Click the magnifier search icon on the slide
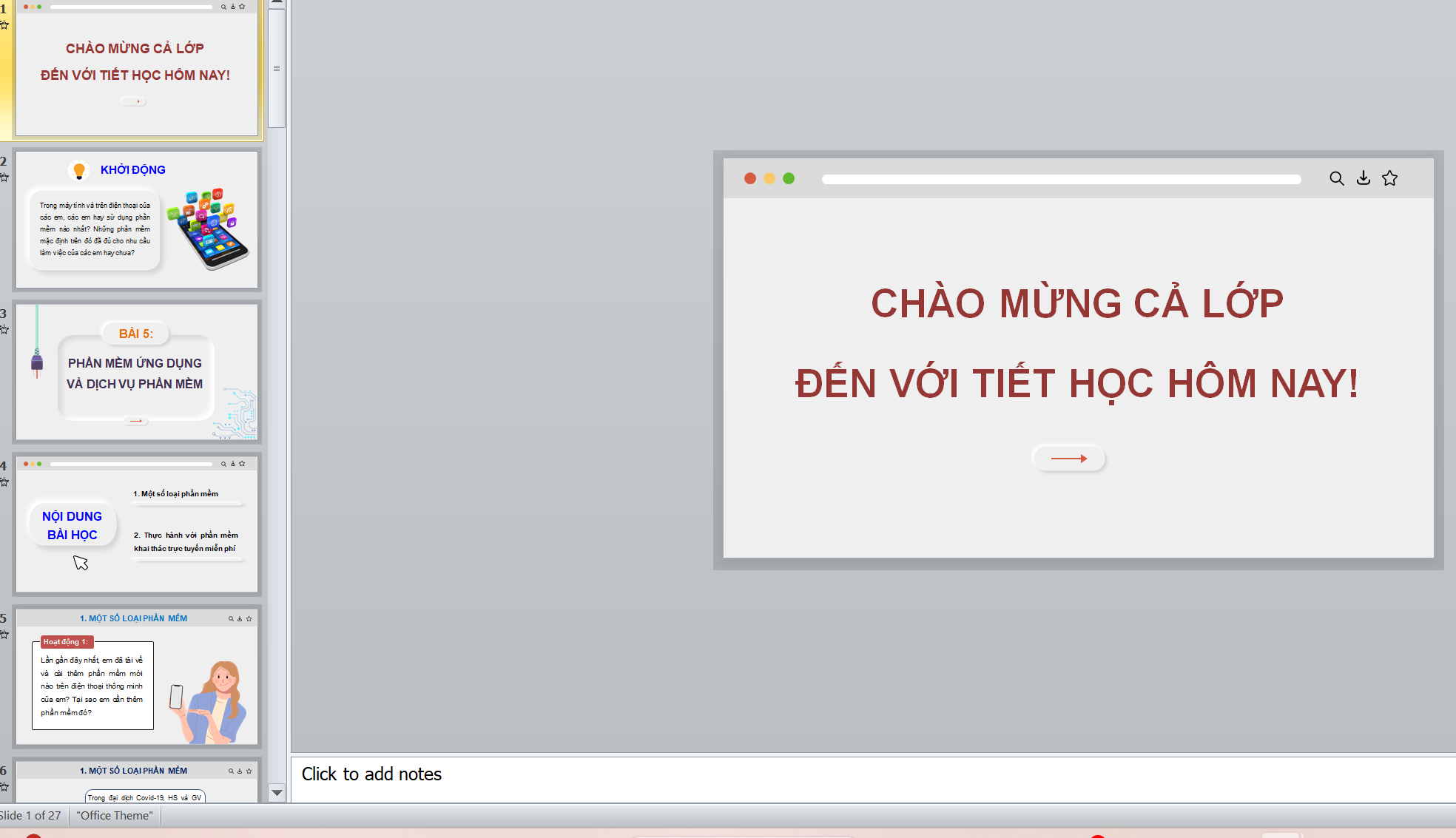Viewport: 1456px width, 838px height. click(x=1336, y=178)
